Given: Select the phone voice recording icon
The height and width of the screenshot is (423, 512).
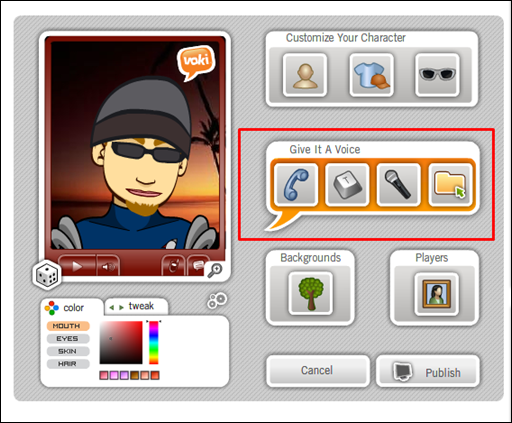Looking at the screenshot, I should [x=296, y=184].
